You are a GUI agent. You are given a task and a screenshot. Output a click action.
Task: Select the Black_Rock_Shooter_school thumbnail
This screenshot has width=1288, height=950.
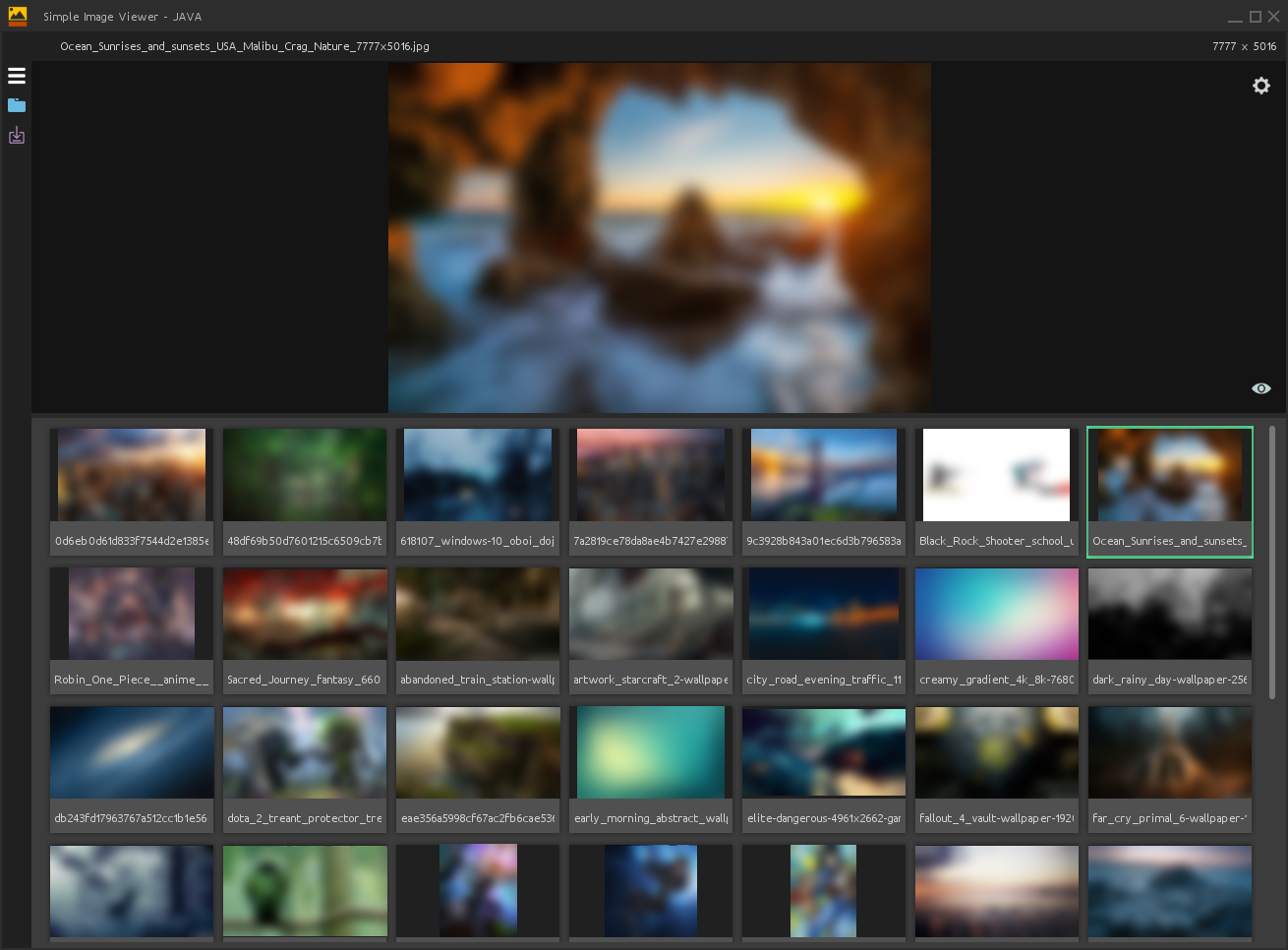(997, 493)
